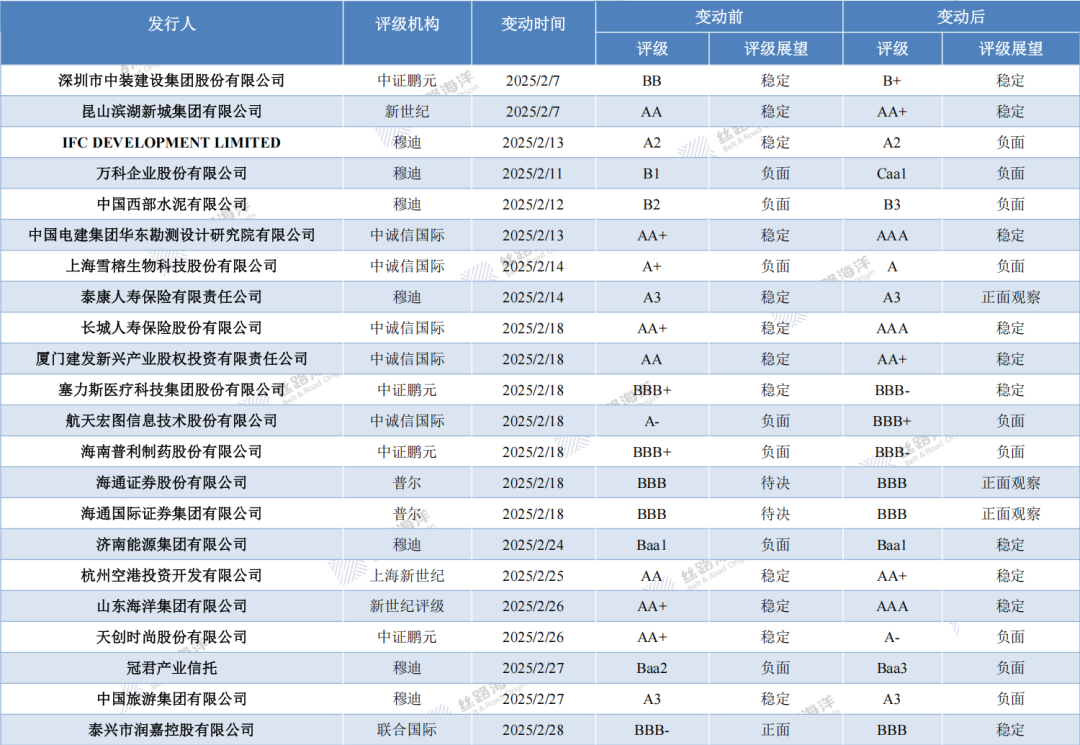Click B1 rating in 万科 row
Image resolution: width=1080 pixels, height=745 pixels.
[x=652, y=174]
